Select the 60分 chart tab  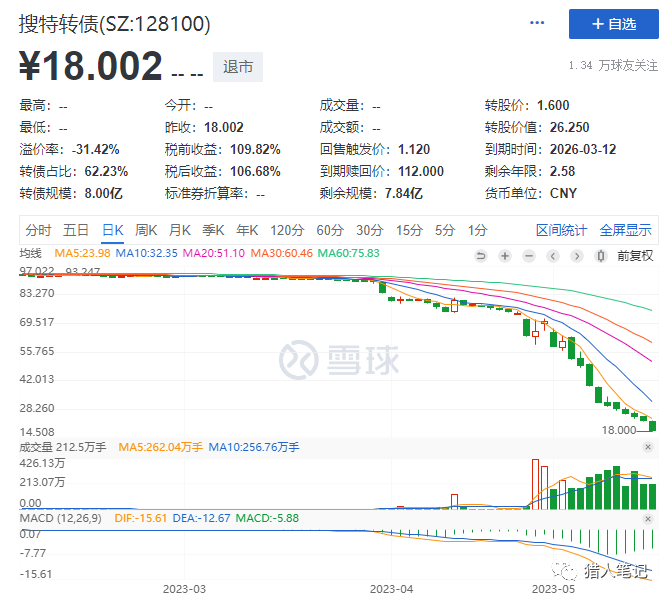point(330,230)
